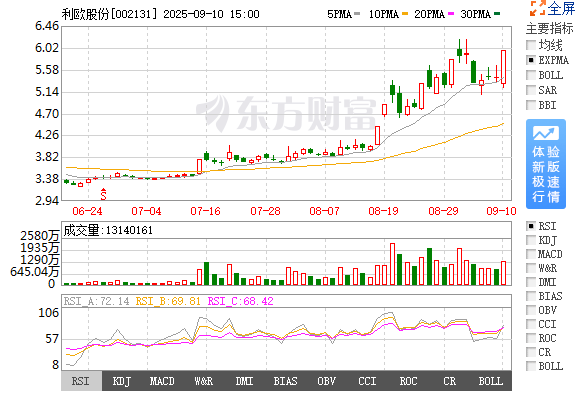Switch to the BOLL bottom tab
583x394 pixels.
pos(491,381)
